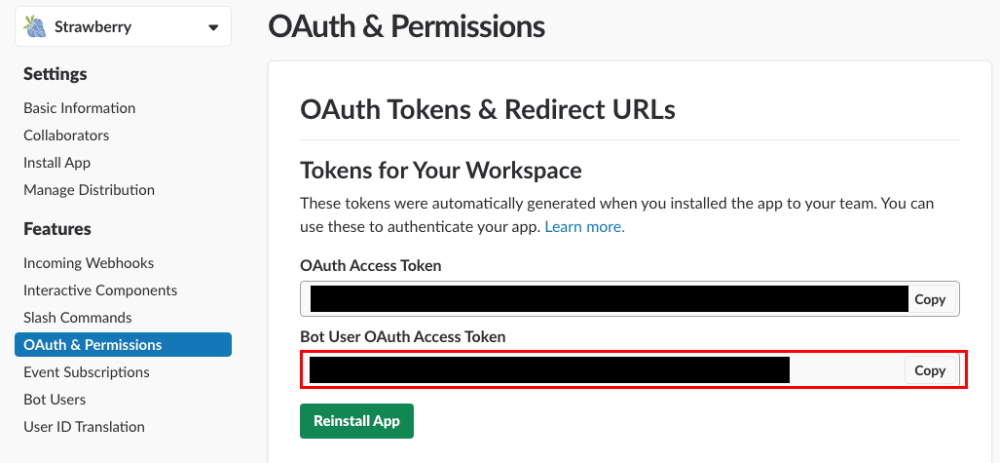Expand the Strawberry app selector dropdown arrow

click(x=213, y=28)
